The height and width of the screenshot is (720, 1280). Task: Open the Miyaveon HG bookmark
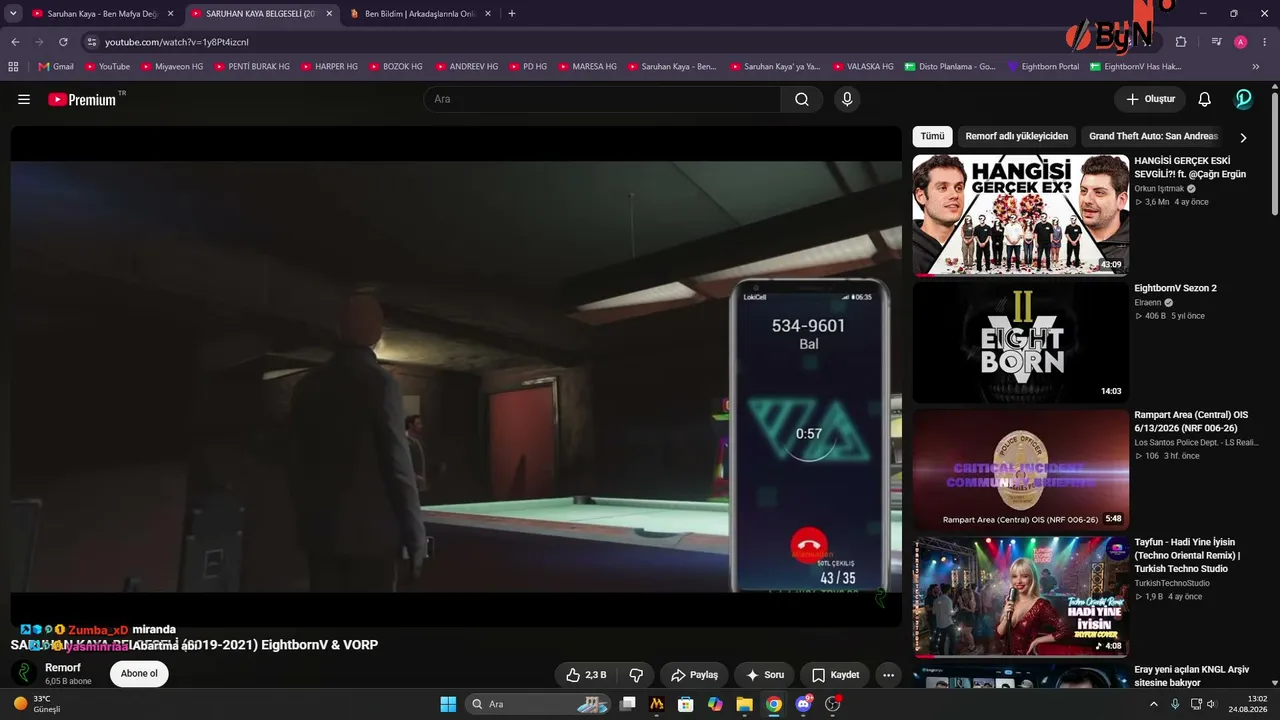point(172,67)
